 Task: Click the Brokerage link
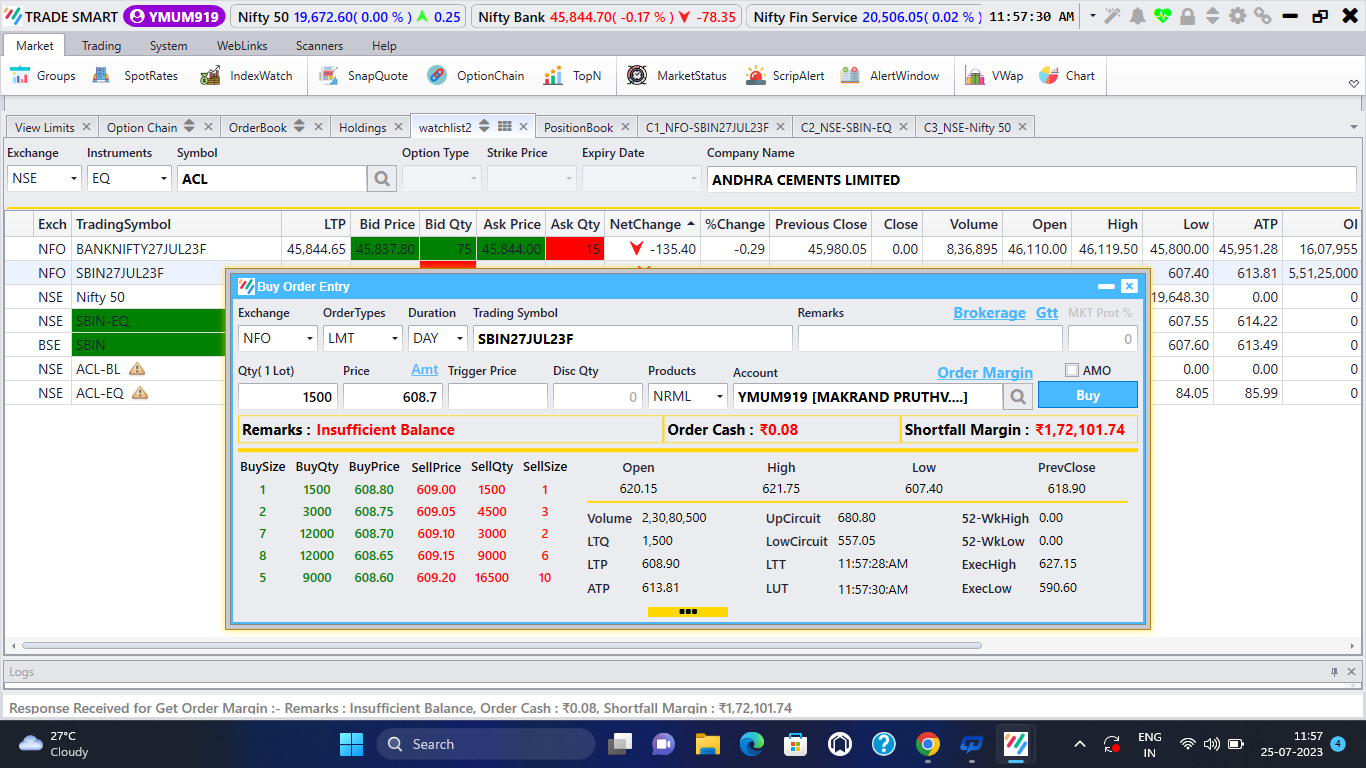pyautogui.click(x=989, y=313)
